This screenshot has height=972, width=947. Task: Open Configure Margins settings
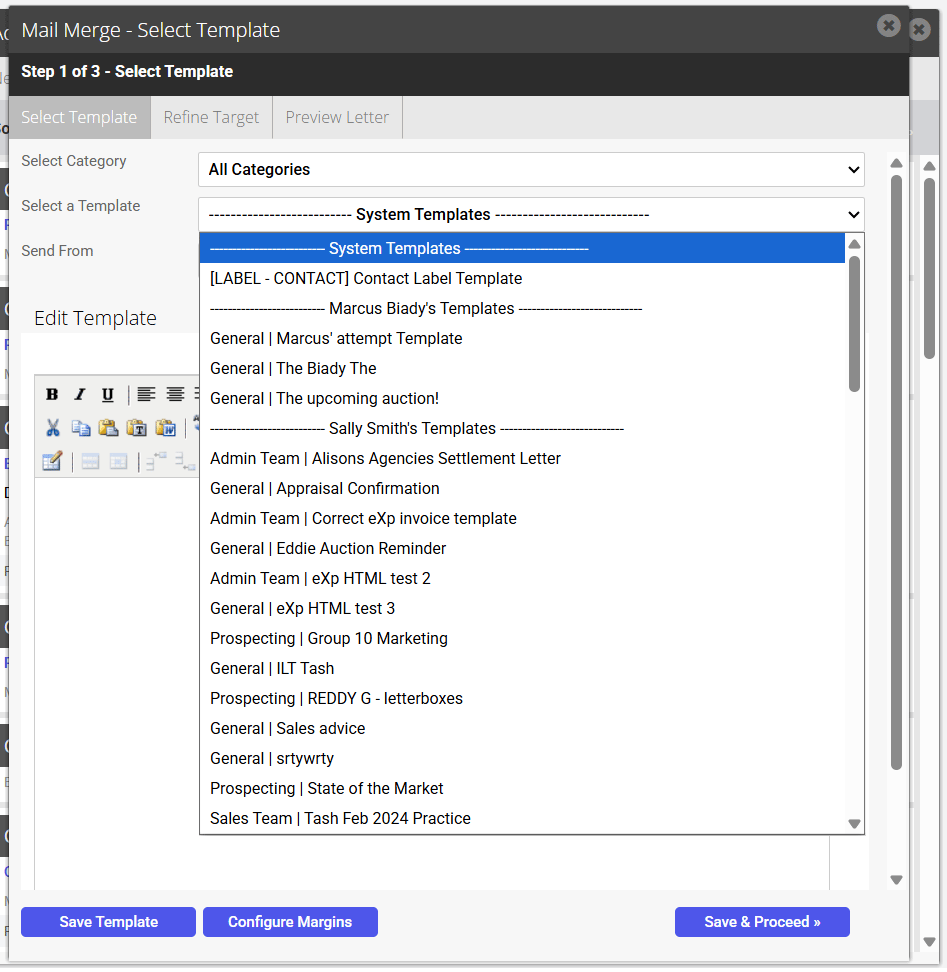(290, 922)
